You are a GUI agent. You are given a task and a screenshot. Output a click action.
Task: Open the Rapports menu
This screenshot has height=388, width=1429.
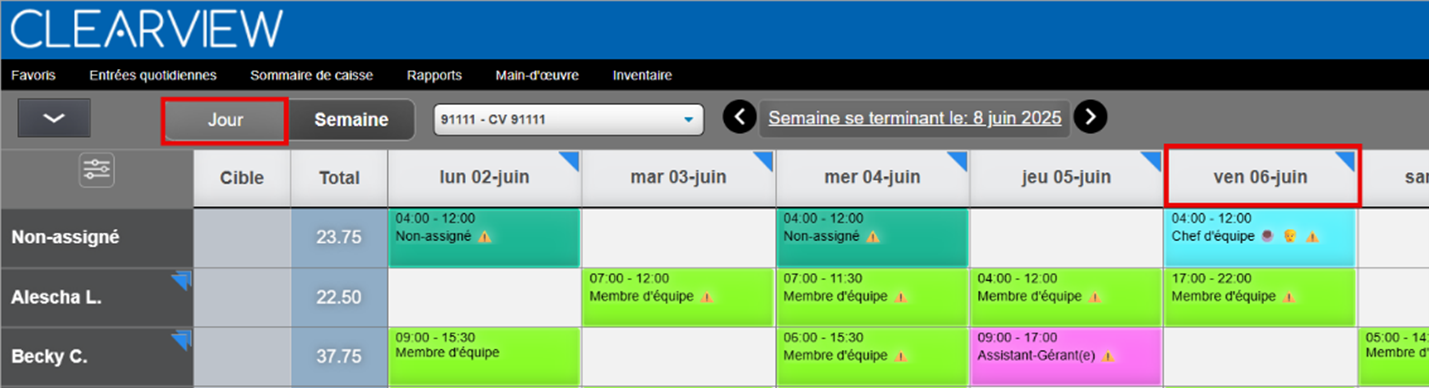434,75
